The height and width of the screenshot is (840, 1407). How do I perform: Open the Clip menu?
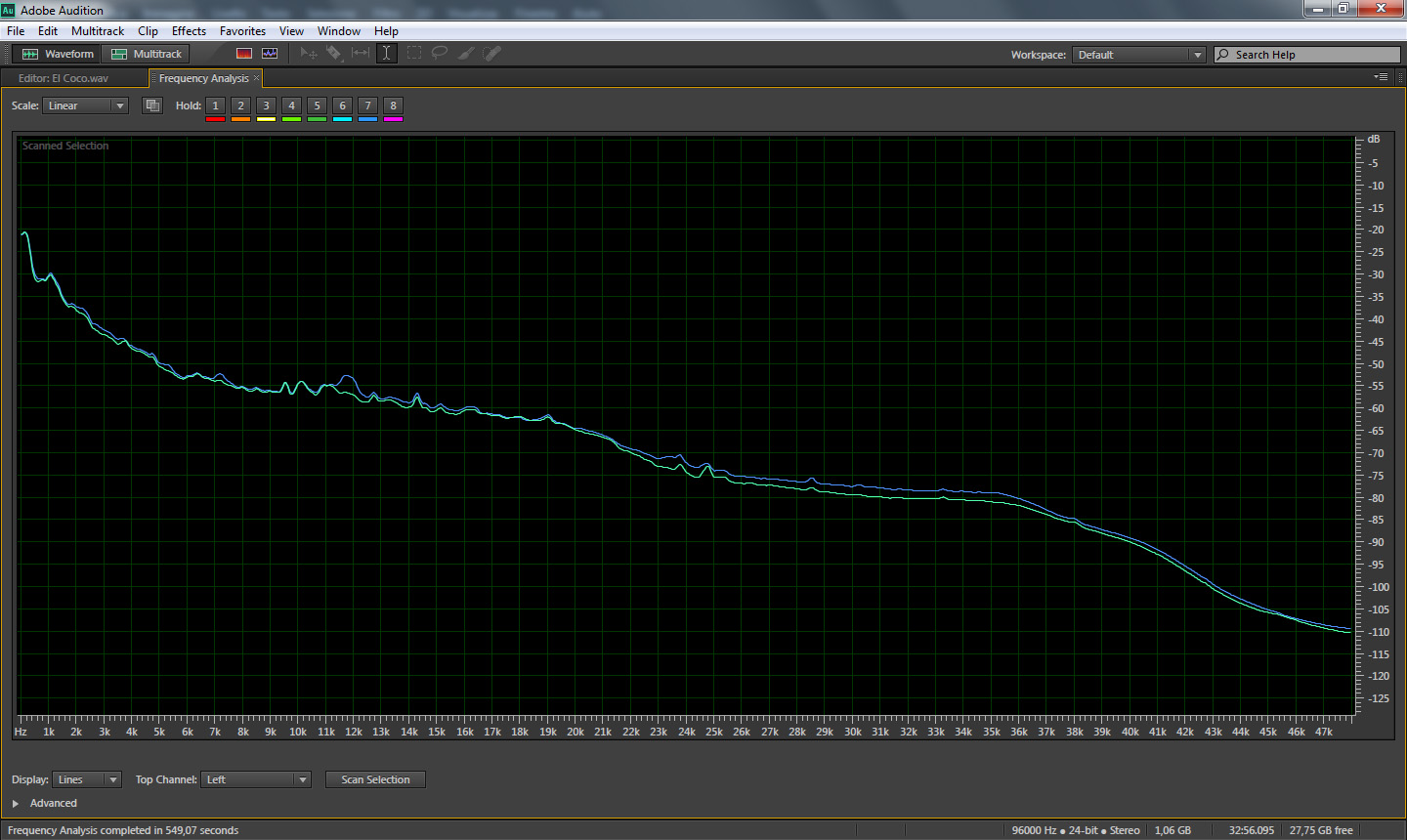(149, 31)
